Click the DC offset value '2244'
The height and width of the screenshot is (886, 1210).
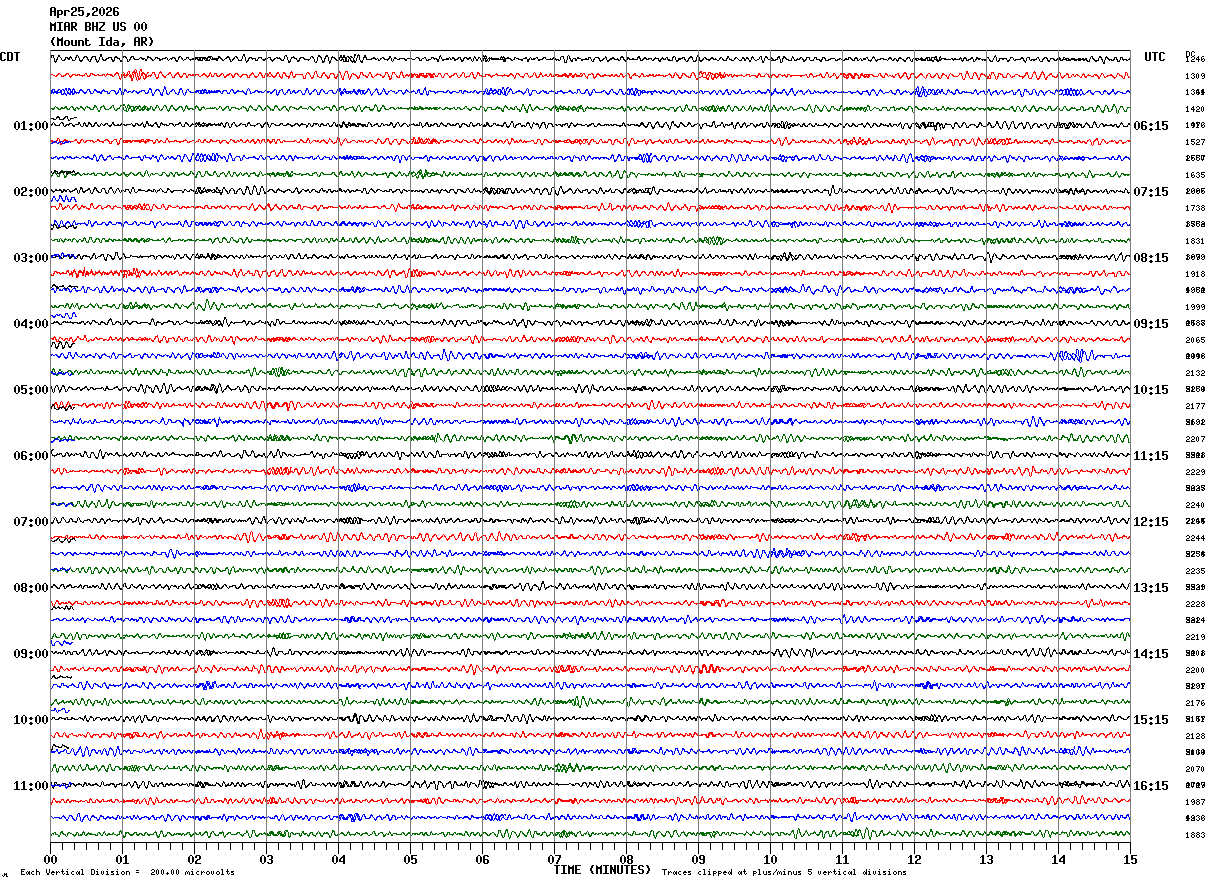click(x=1195, y=538)
